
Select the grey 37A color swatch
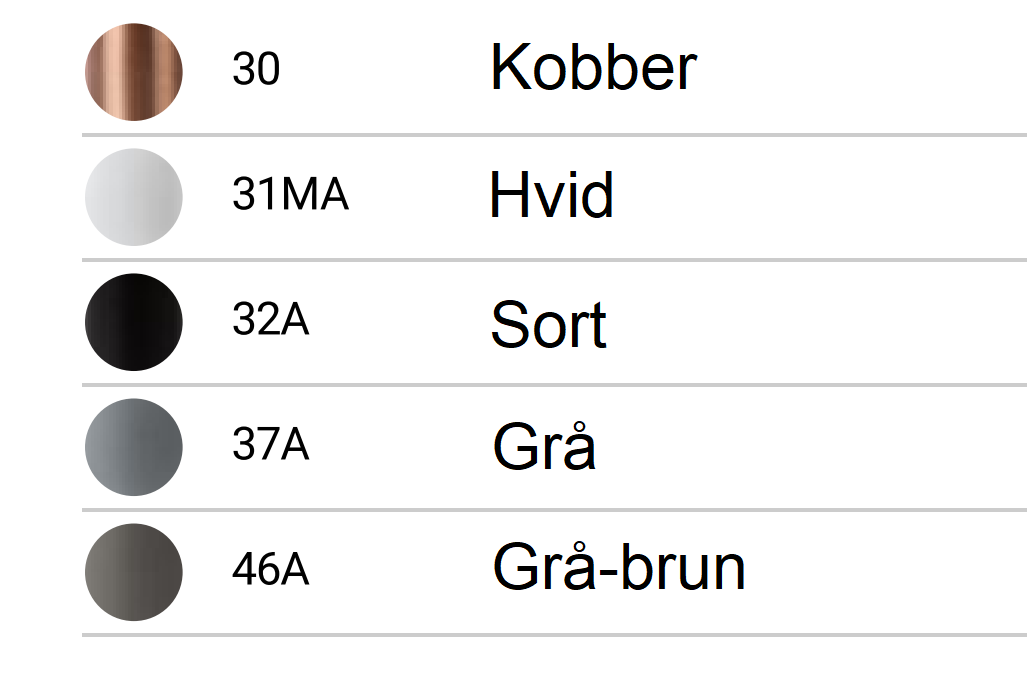click(134, 447)
